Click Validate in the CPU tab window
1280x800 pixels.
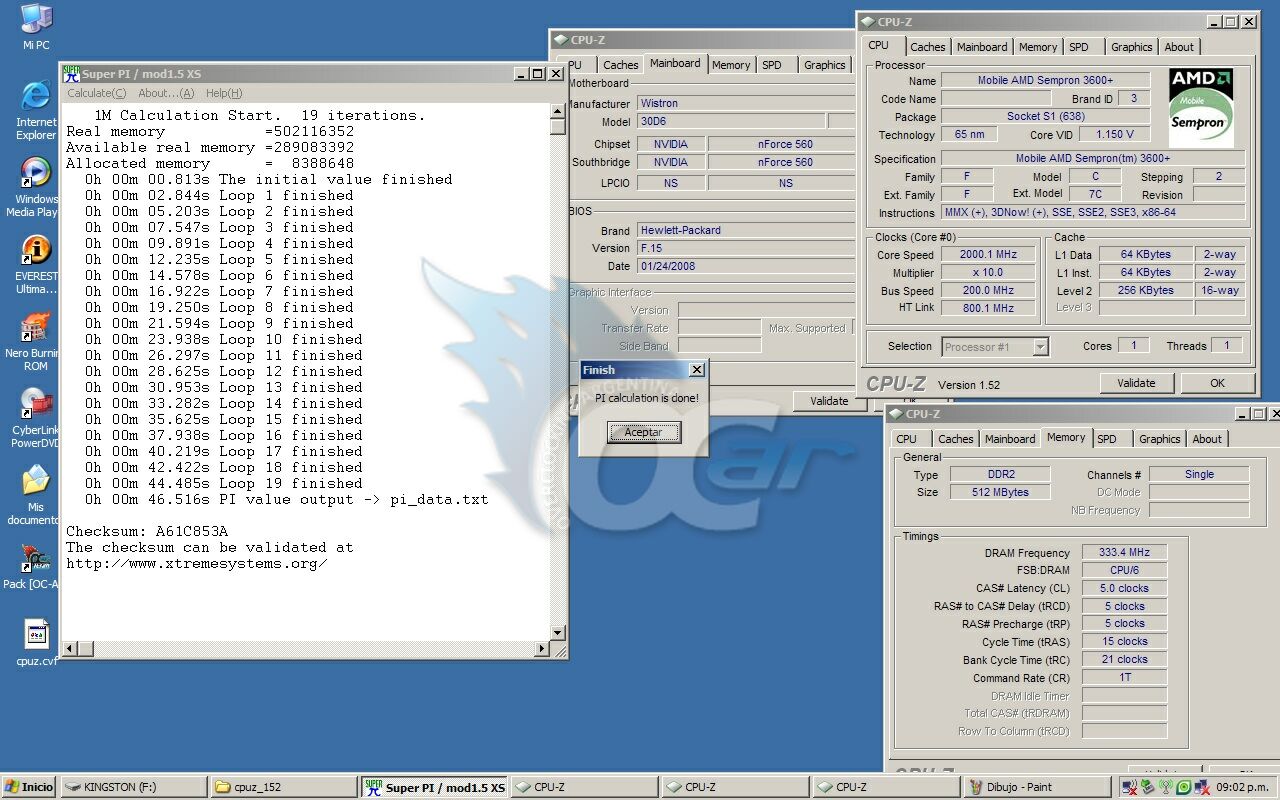[x=1136, y=383]
